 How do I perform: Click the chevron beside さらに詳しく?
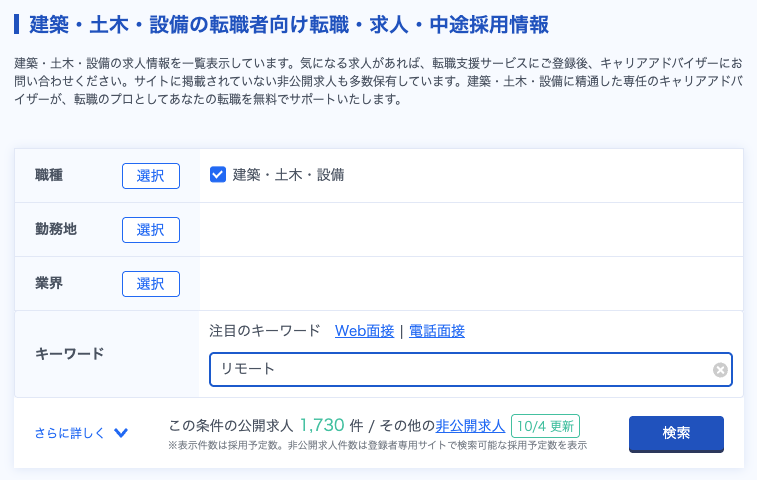[121, 434]
